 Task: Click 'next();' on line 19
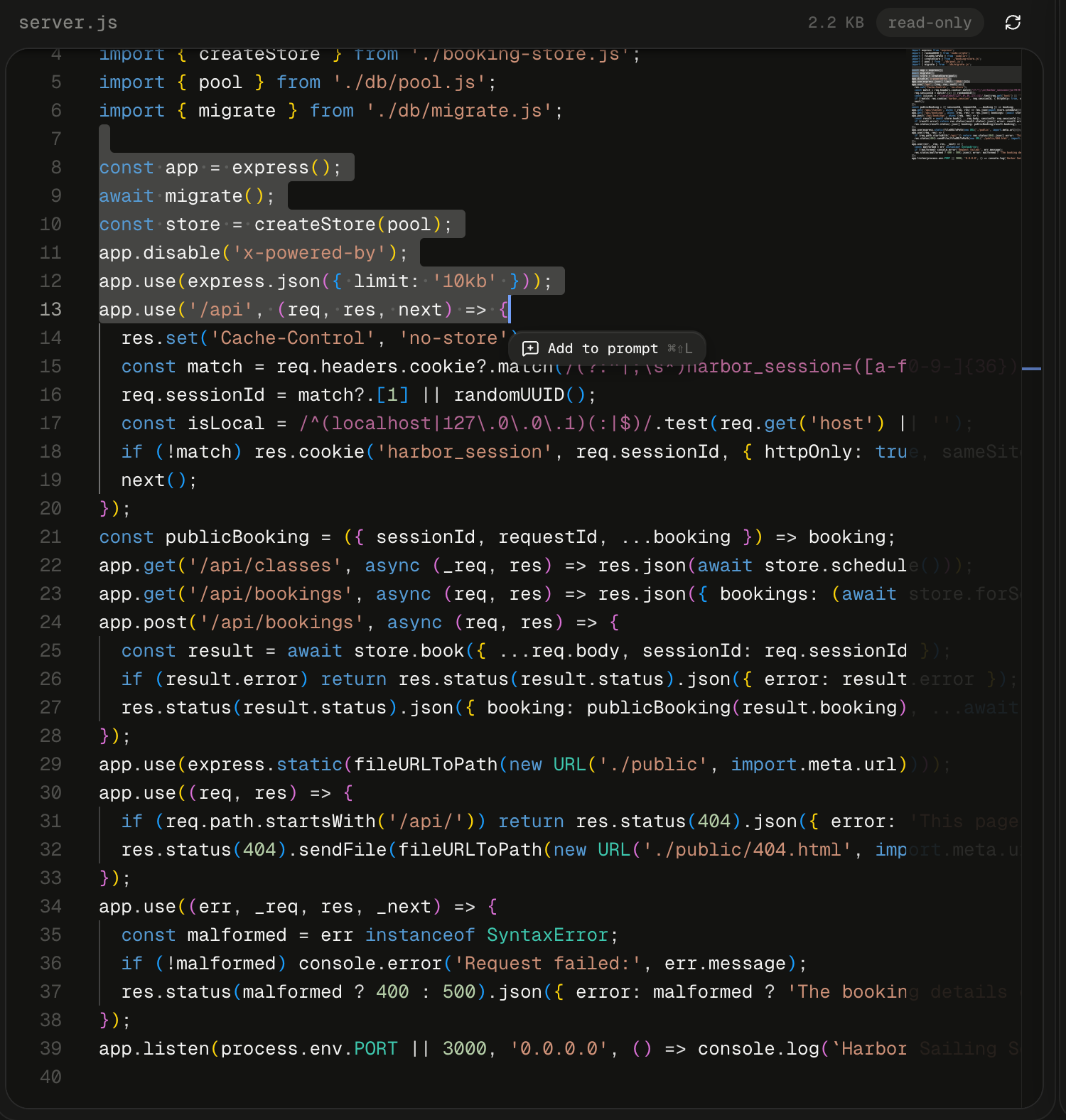tap(159, 480)
